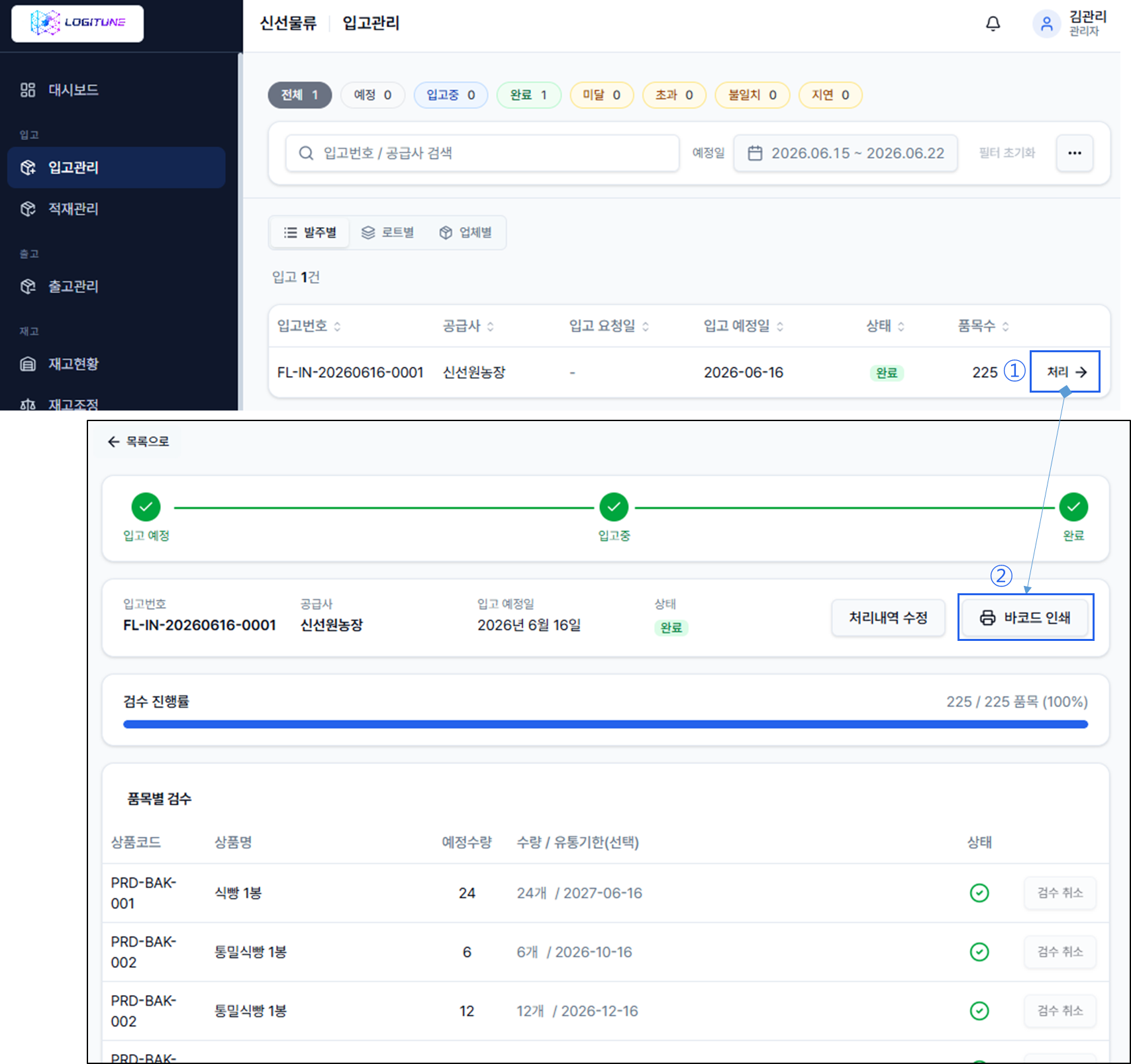Open the 예정일 date range picker
The height and width of the screenshot is (1064, 1131).
tap(846, 154)
